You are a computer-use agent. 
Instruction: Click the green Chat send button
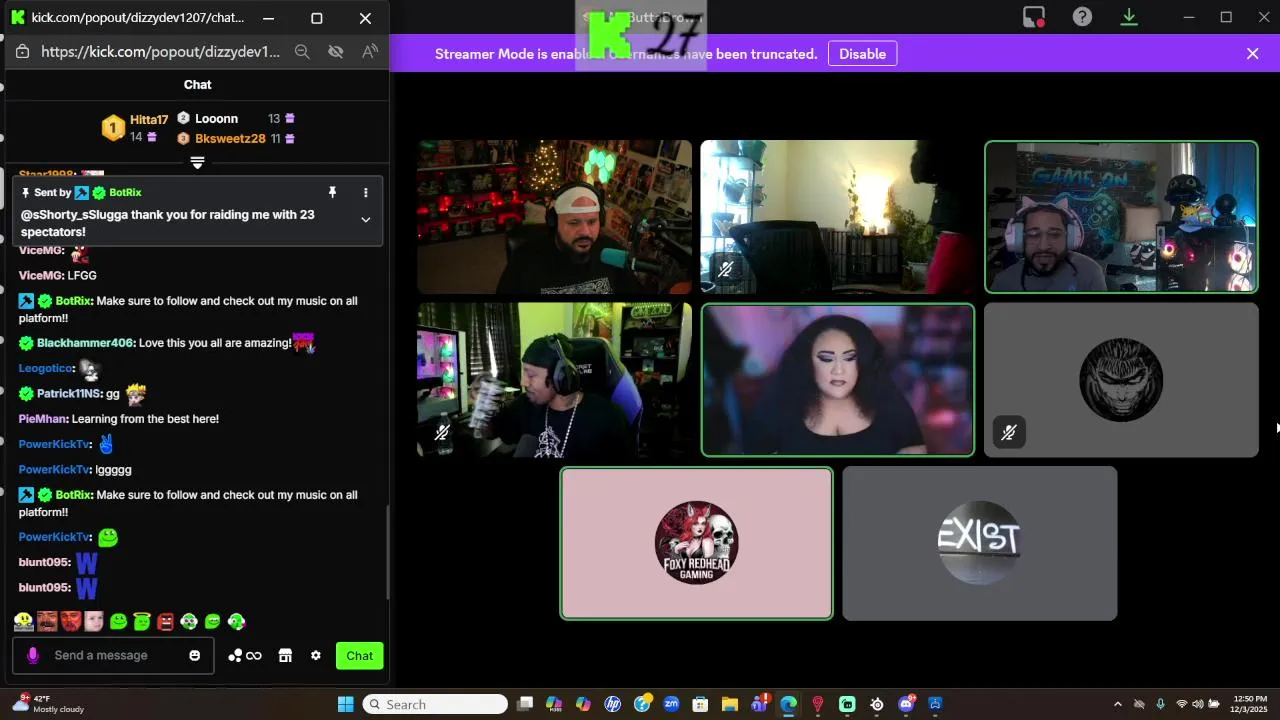click(360, 656)
